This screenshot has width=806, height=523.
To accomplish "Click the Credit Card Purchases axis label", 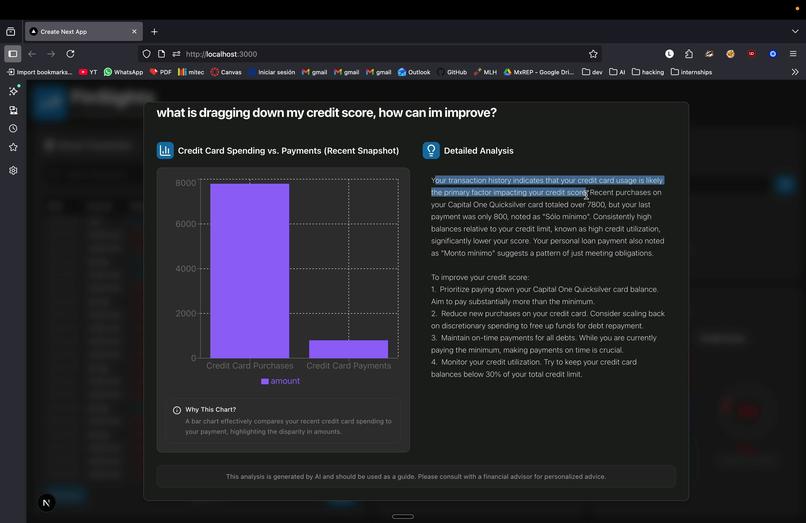I will pyautogui.click(x=250, y=366).
